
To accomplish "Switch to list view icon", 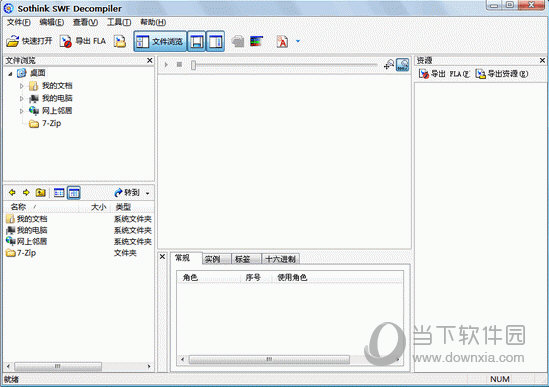I will [59, 192].
